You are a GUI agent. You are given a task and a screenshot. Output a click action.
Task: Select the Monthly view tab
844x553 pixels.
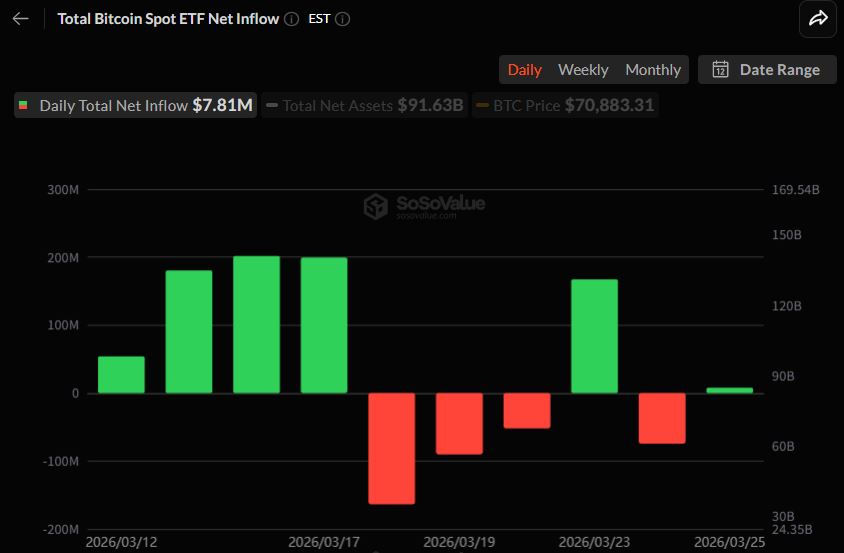pyautogui.click(x=653, y=69)
